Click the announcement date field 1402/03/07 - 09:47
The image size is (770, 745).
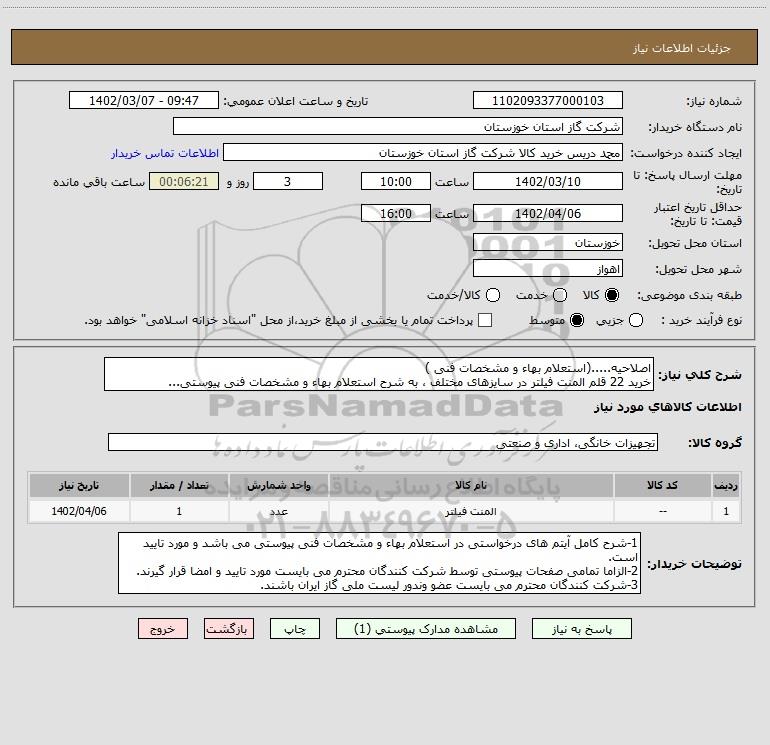(144, 100)
